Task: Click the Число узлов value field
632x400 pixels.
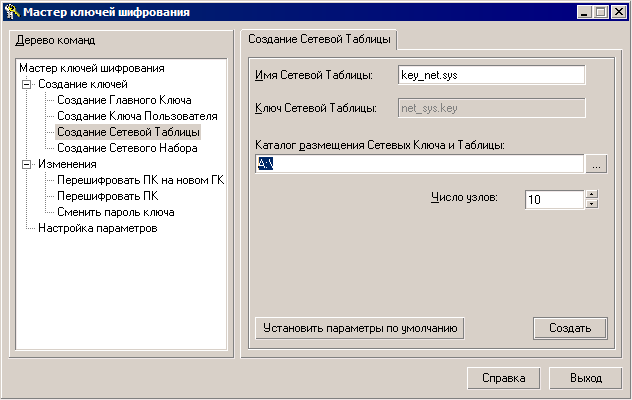Action: click(555, 200)
